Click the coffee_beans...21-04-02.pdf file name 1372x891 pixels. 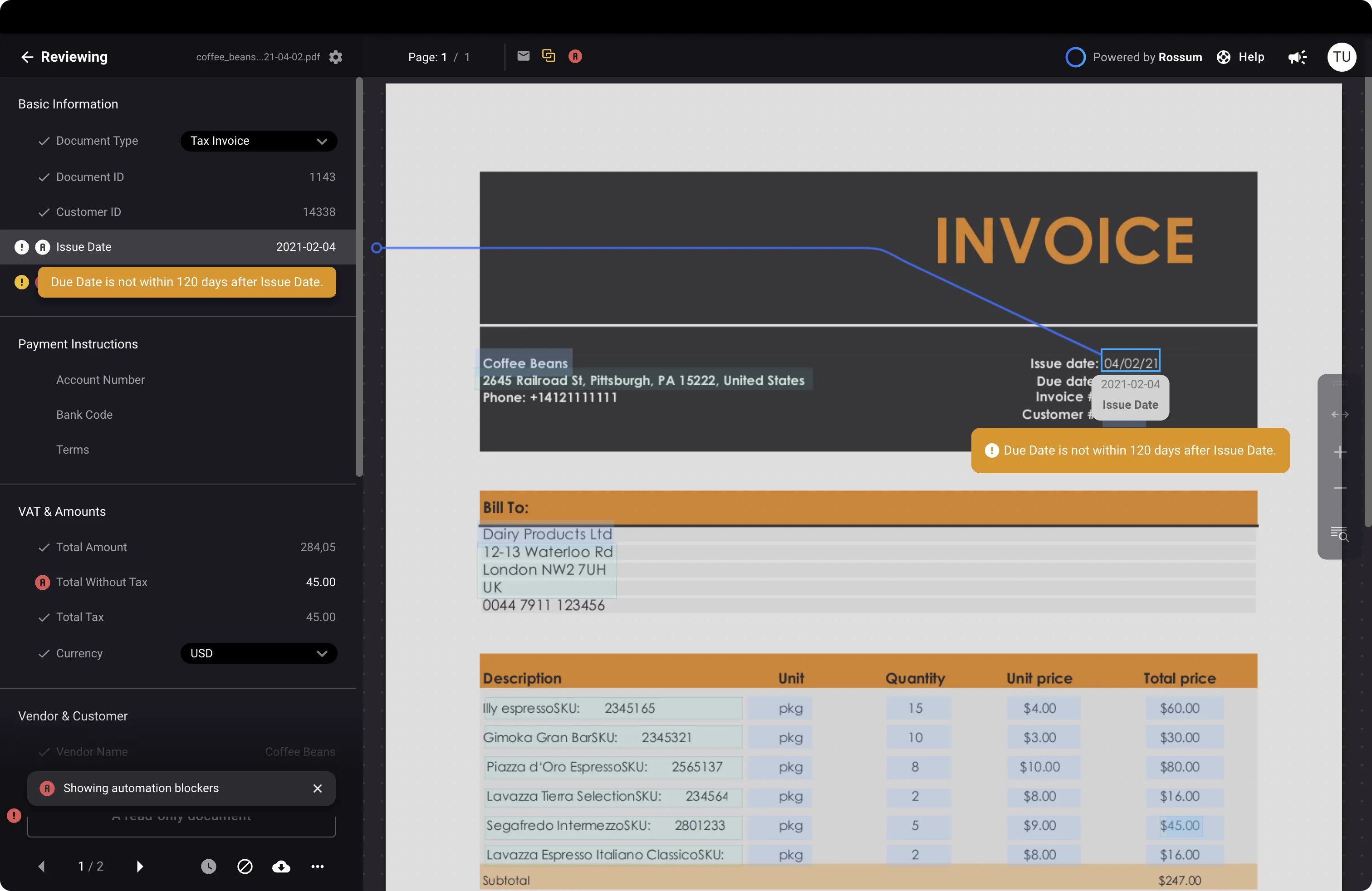click(258, 56)
